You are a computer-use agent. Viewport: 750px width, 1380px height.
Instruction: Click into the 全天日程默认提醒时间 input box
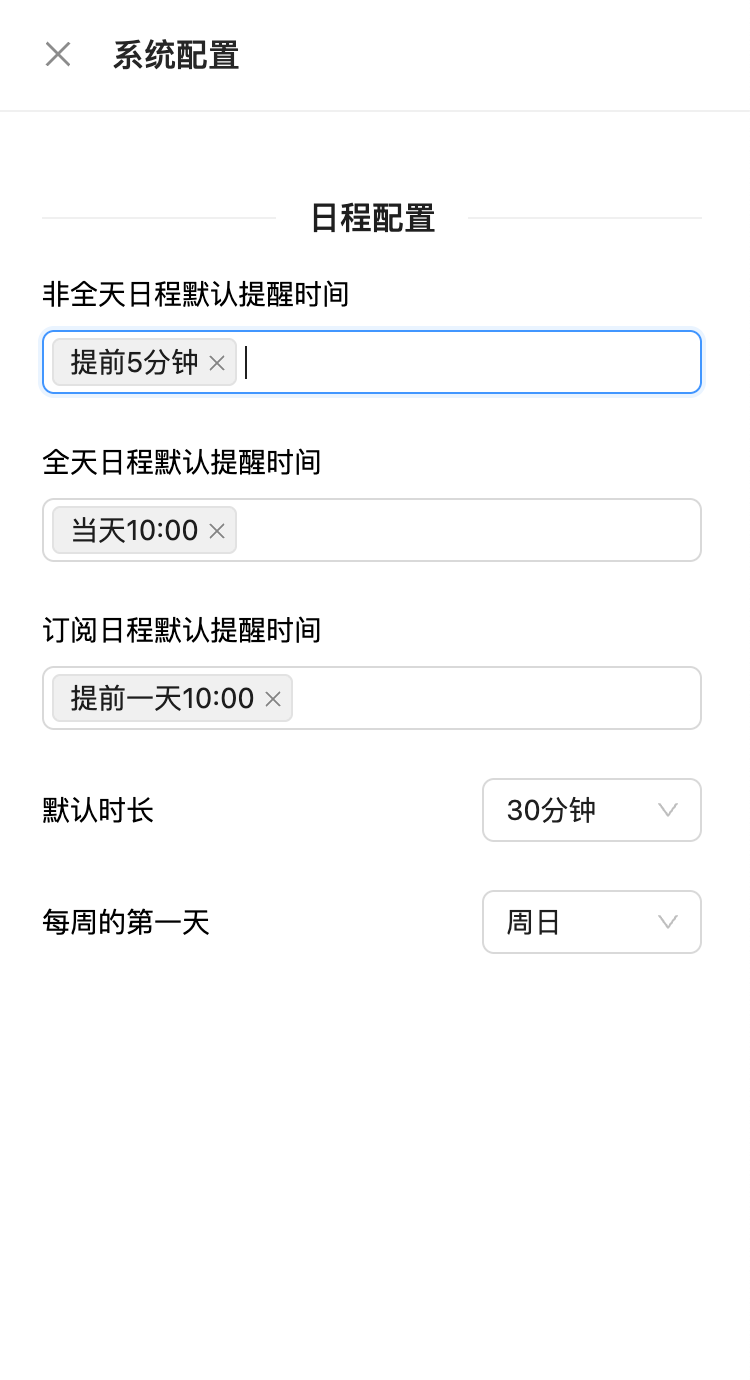click(x=468, y=530)
